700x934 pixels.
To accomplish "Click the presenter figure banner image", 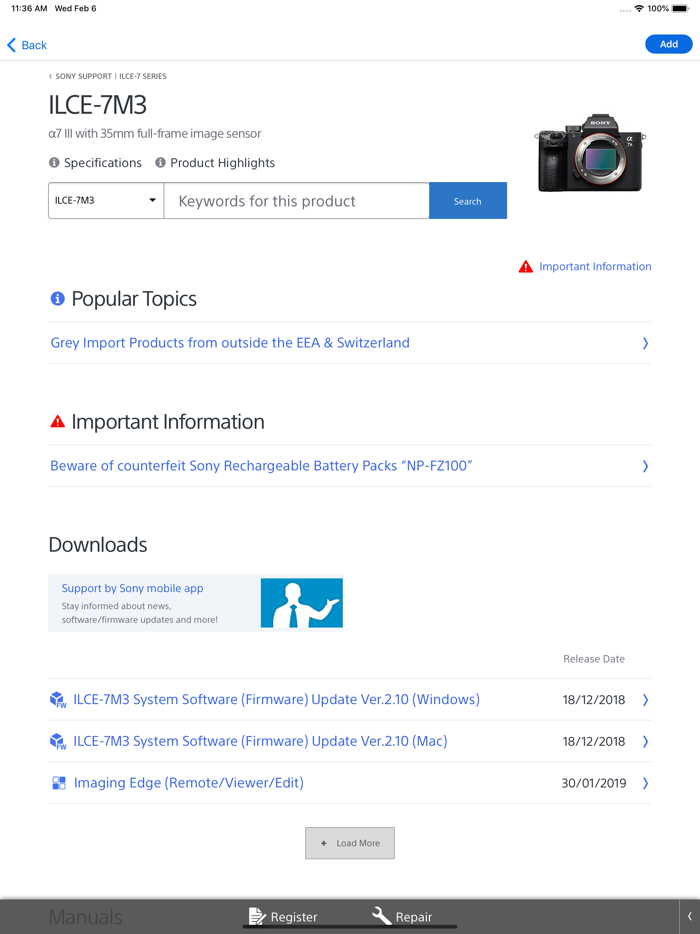I will tap(301, 603).
